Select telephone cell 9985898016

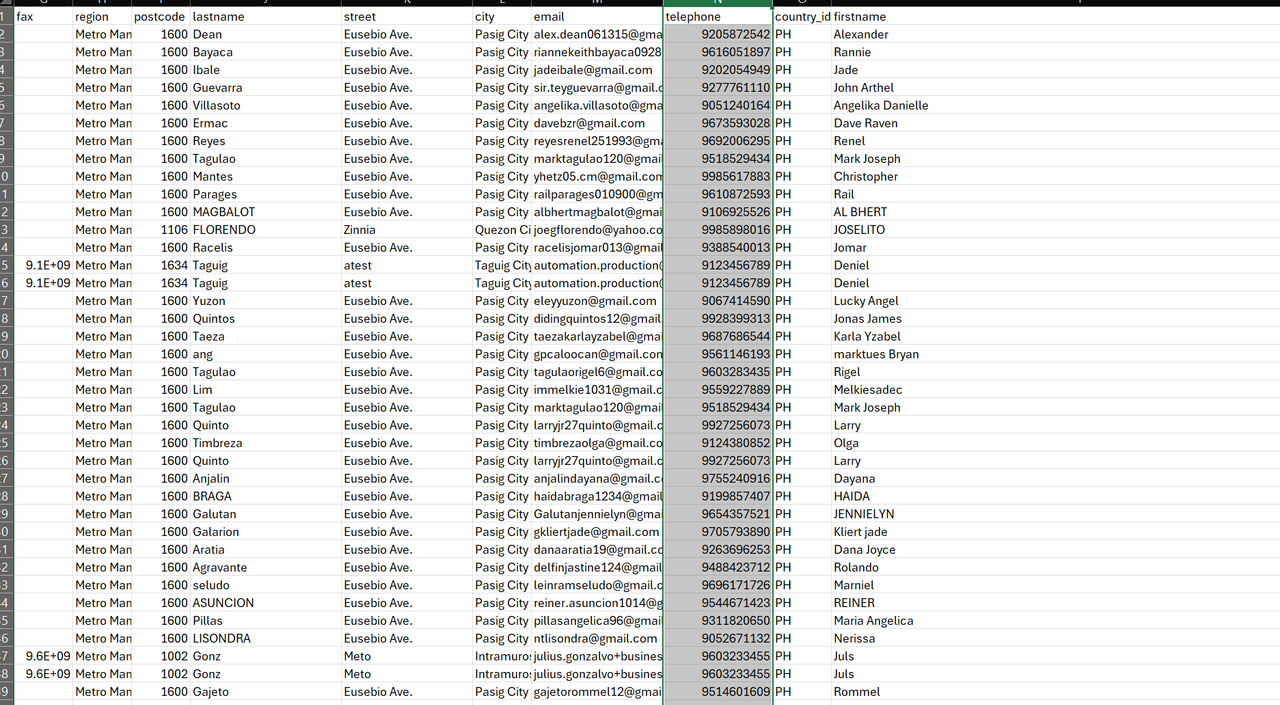tap(718, 230)
